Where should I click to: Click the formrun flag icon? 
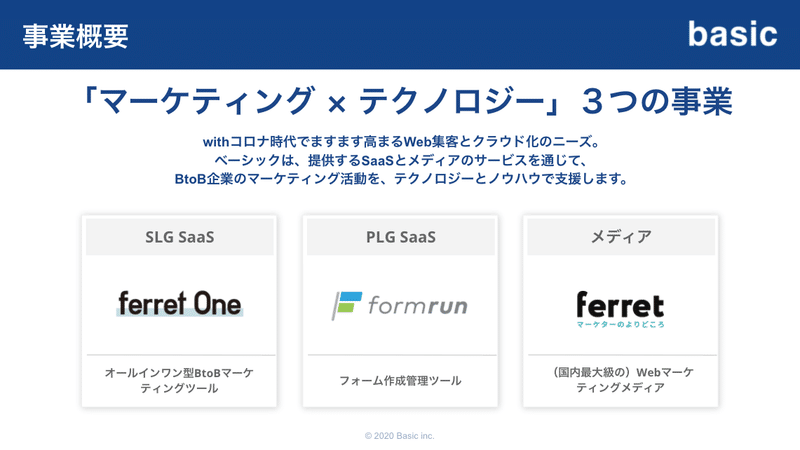click(347, 305)
